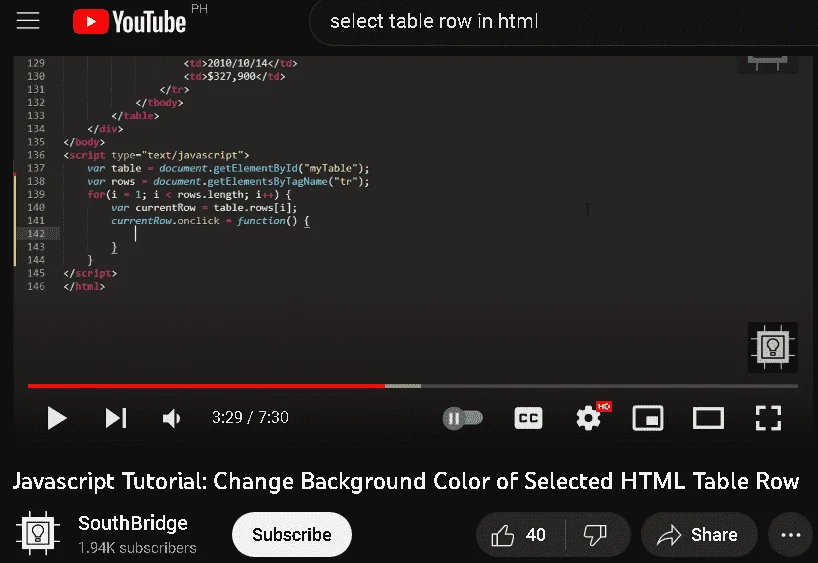818x563 pixels.
Task: Subscribe to the SouthBridge channel
Action: click(292, 534)
